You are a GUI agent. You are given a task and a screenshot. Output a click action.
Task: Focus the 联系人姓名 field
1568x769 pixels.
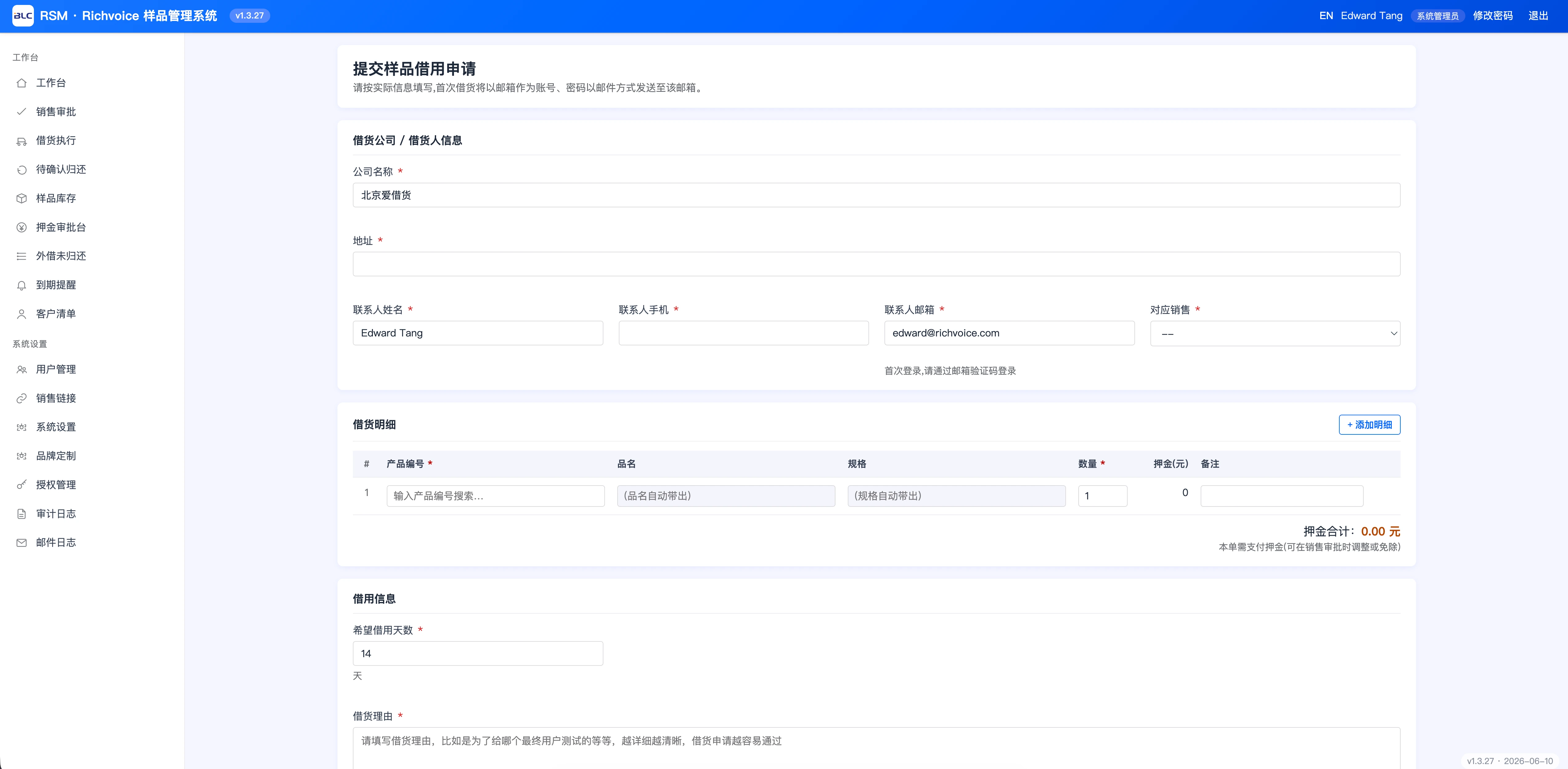click(478, 333)
